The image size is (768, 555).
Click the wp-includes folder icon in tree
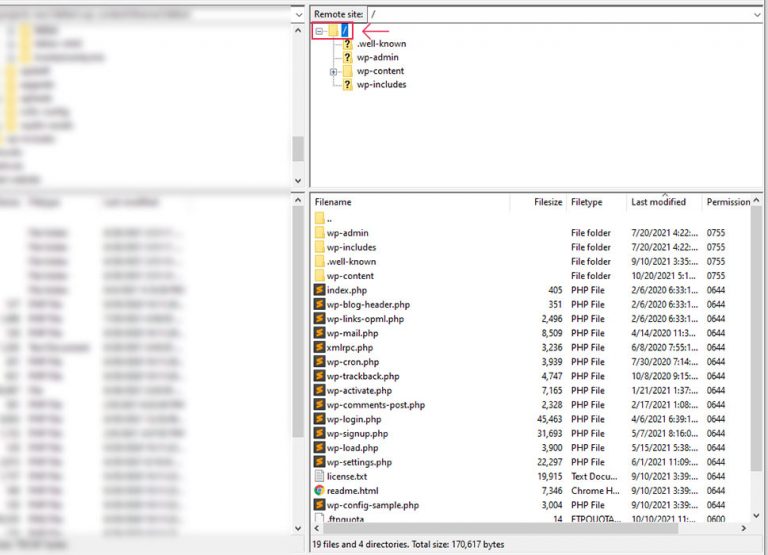tap(347, 85)
